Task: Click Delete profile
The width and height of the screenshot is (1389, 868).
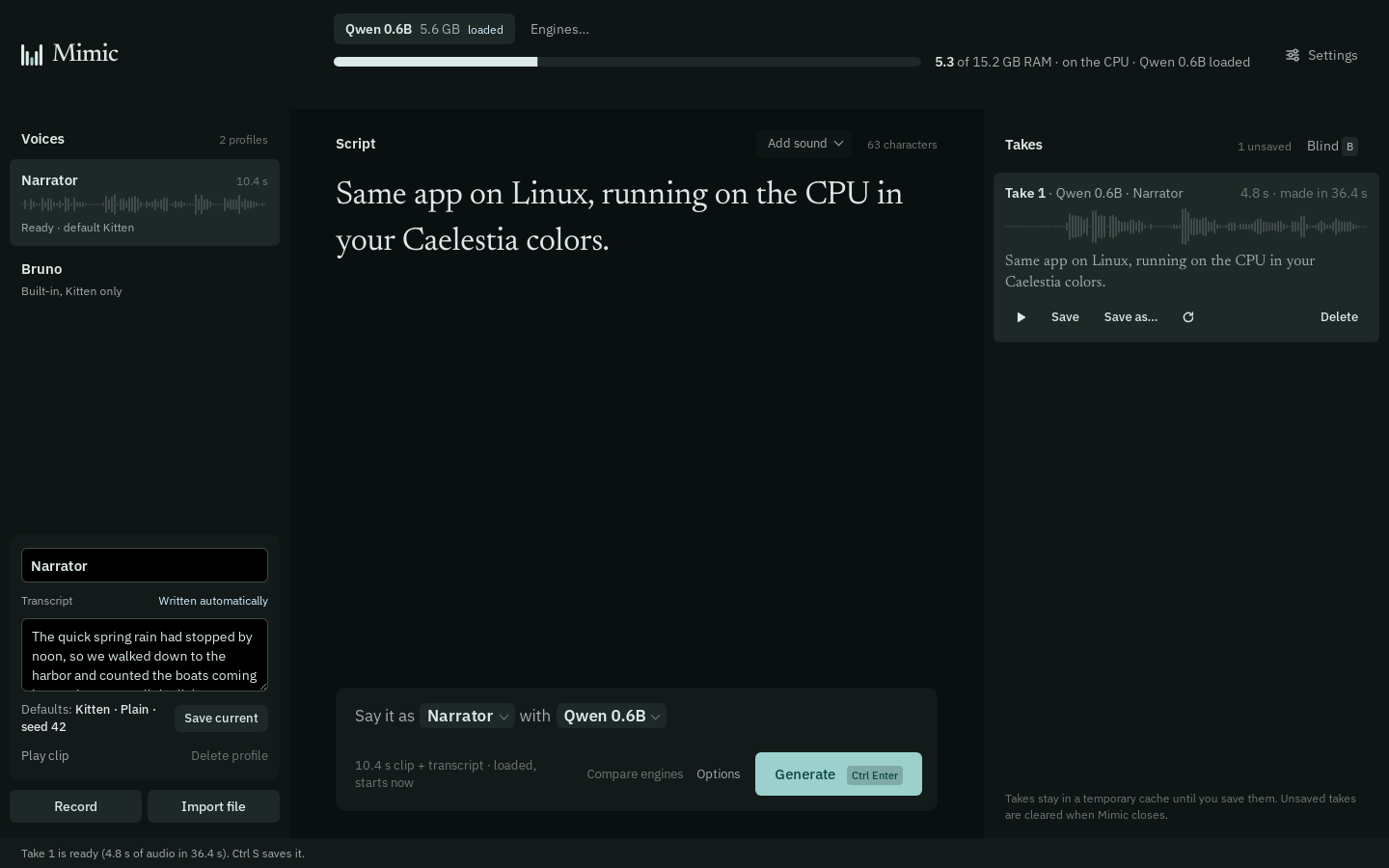Action: tap(230, 756)
